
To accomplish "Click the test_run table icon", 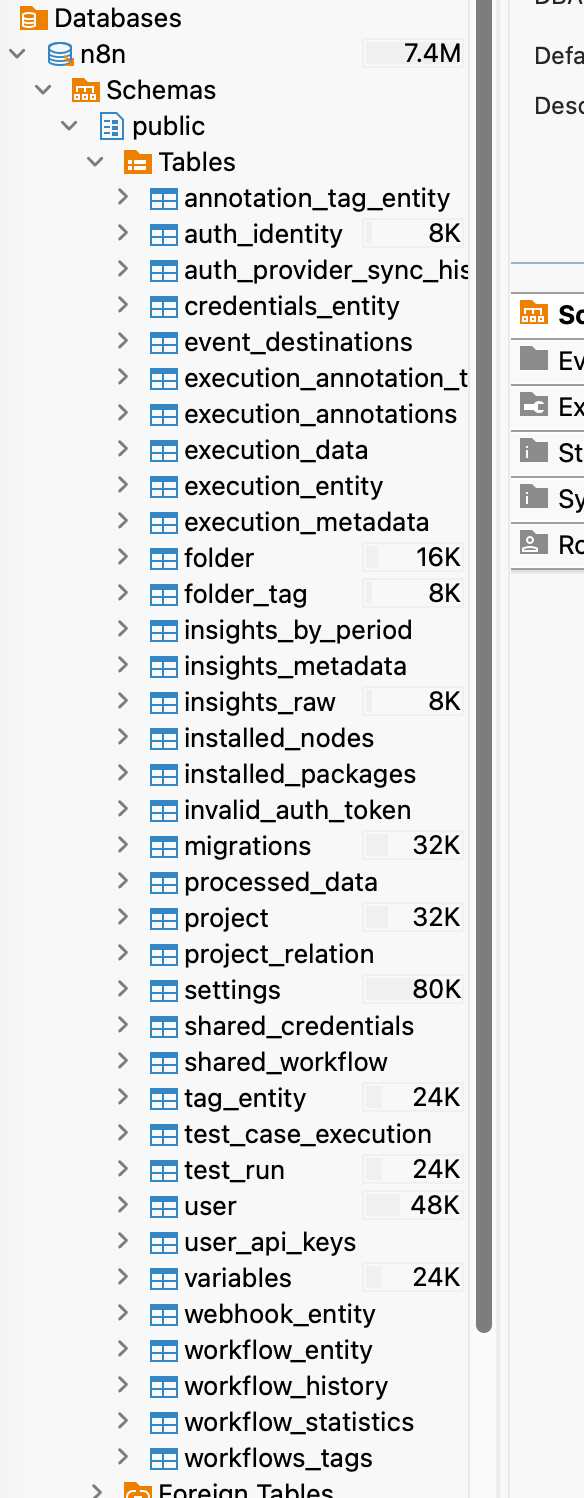I will 163,1170.
